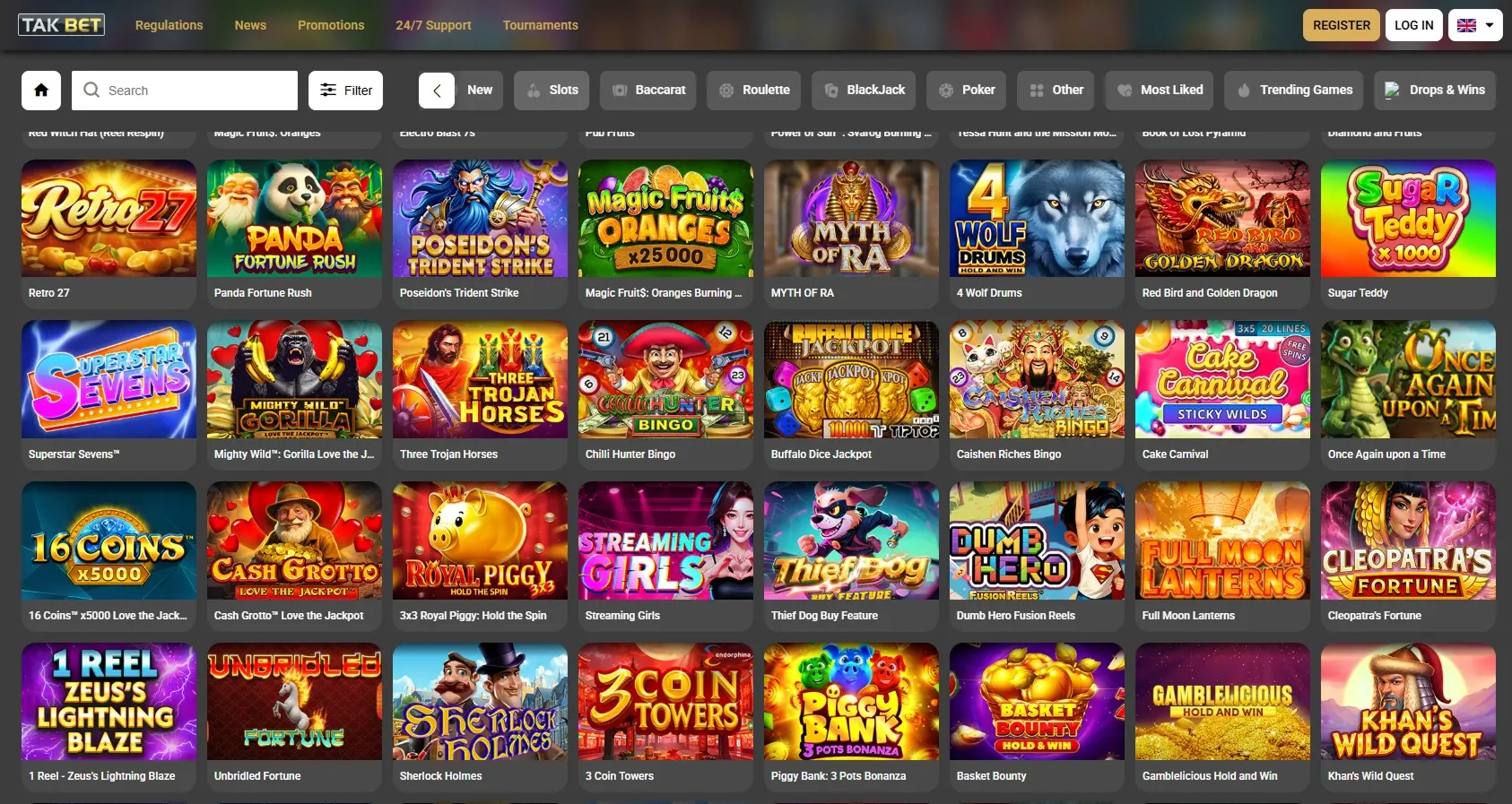Go to the home icon button
Viewport: 1512px width, 804px height.
(x=41, y=91)
